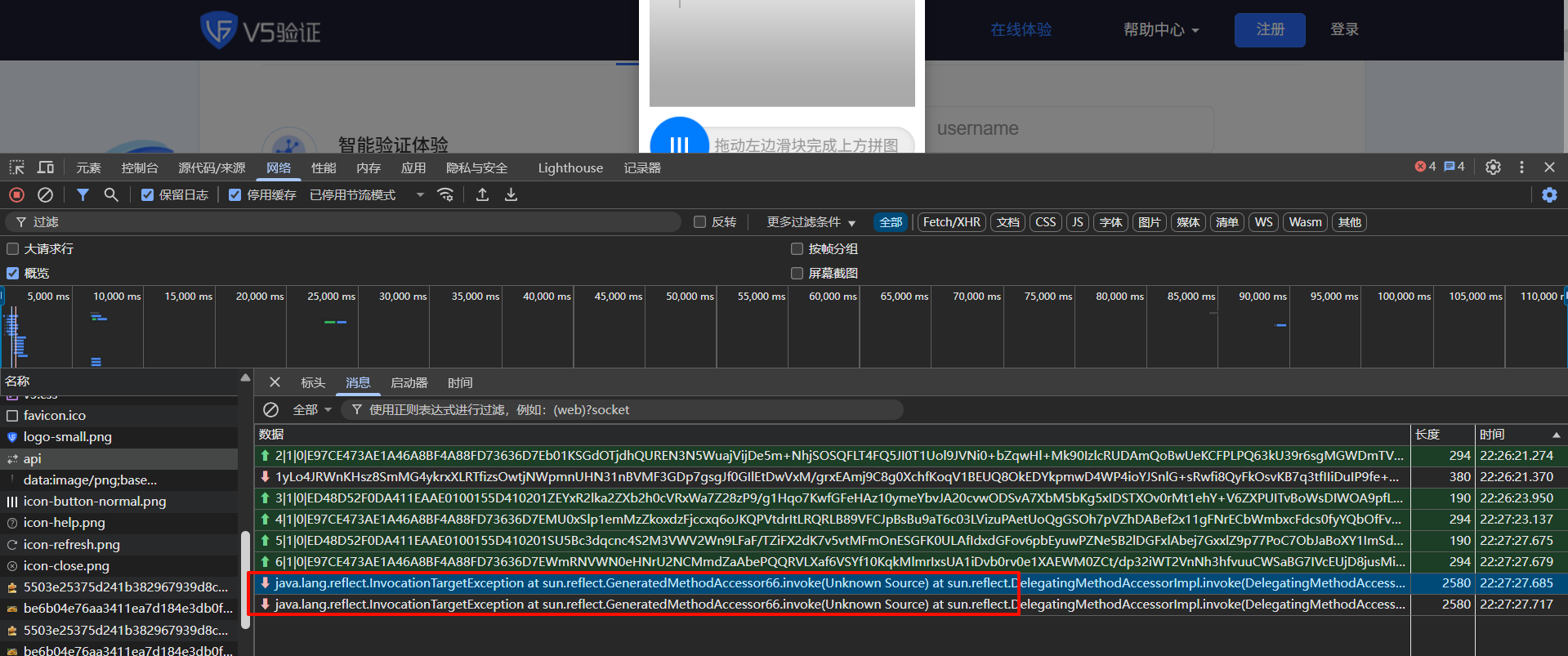
Task: Sort requests by 名称 column
Action: pos(119,382)
